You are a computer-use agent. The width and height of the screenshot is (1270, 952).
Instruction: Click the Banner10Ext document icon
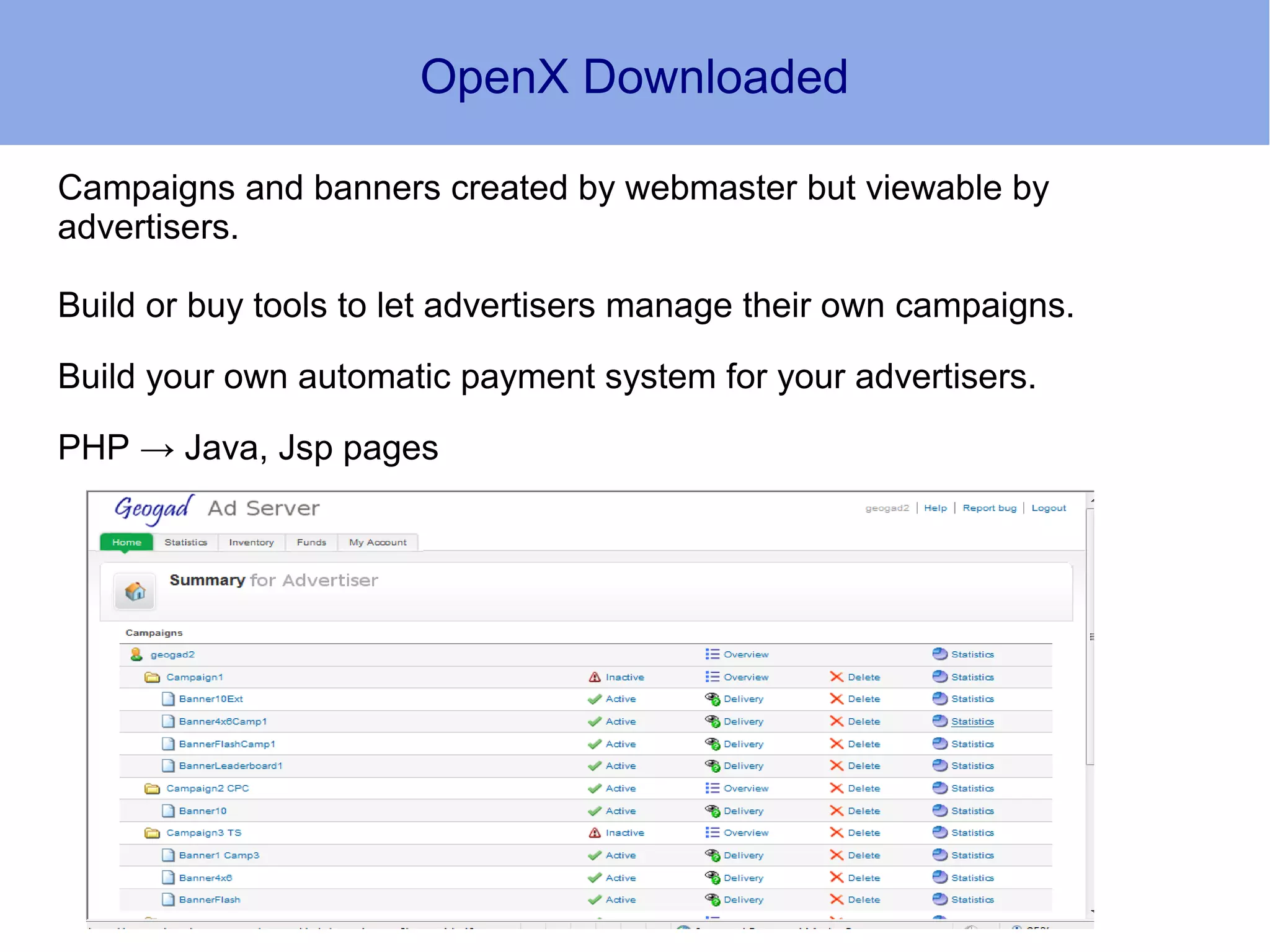pyautogui.click(x=168, y=699)
